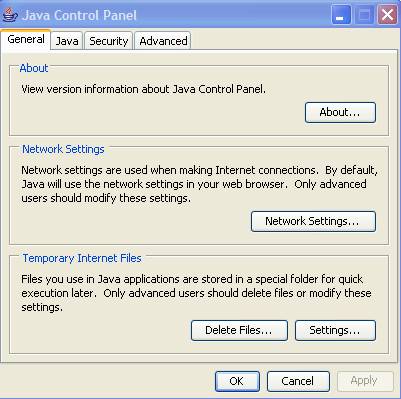
Task: Click the greyed-out maximize window button
Action: [x=364, y=15]
